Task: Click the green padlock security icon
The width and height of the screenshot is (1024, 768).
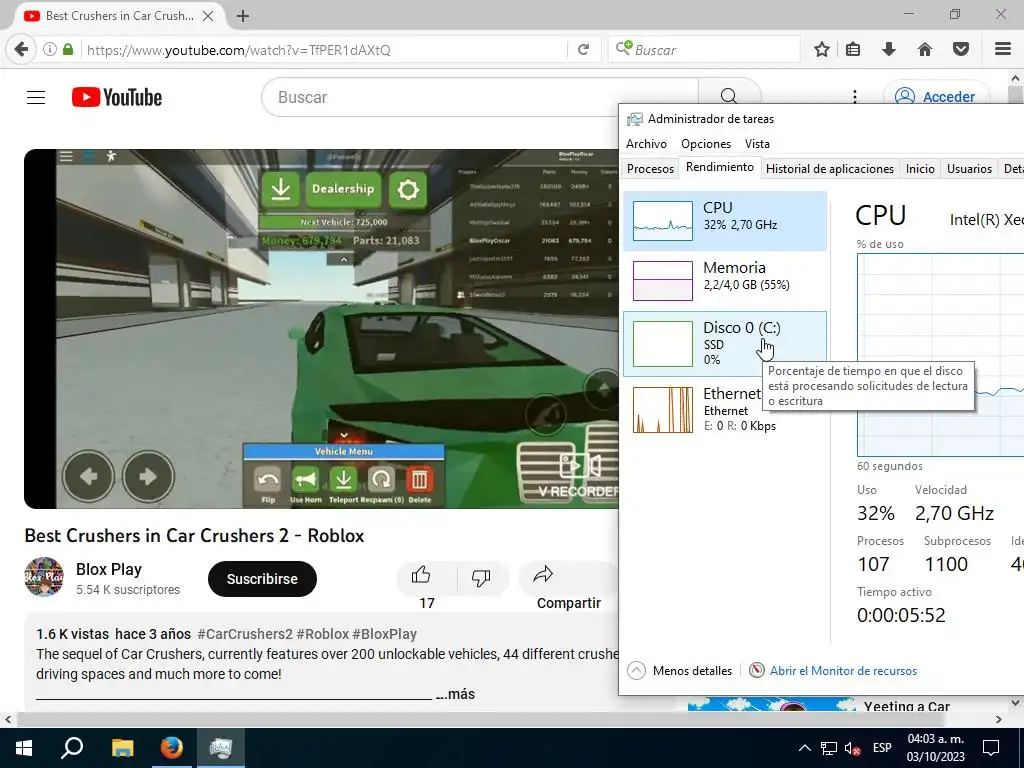Action: coord(68,50)
